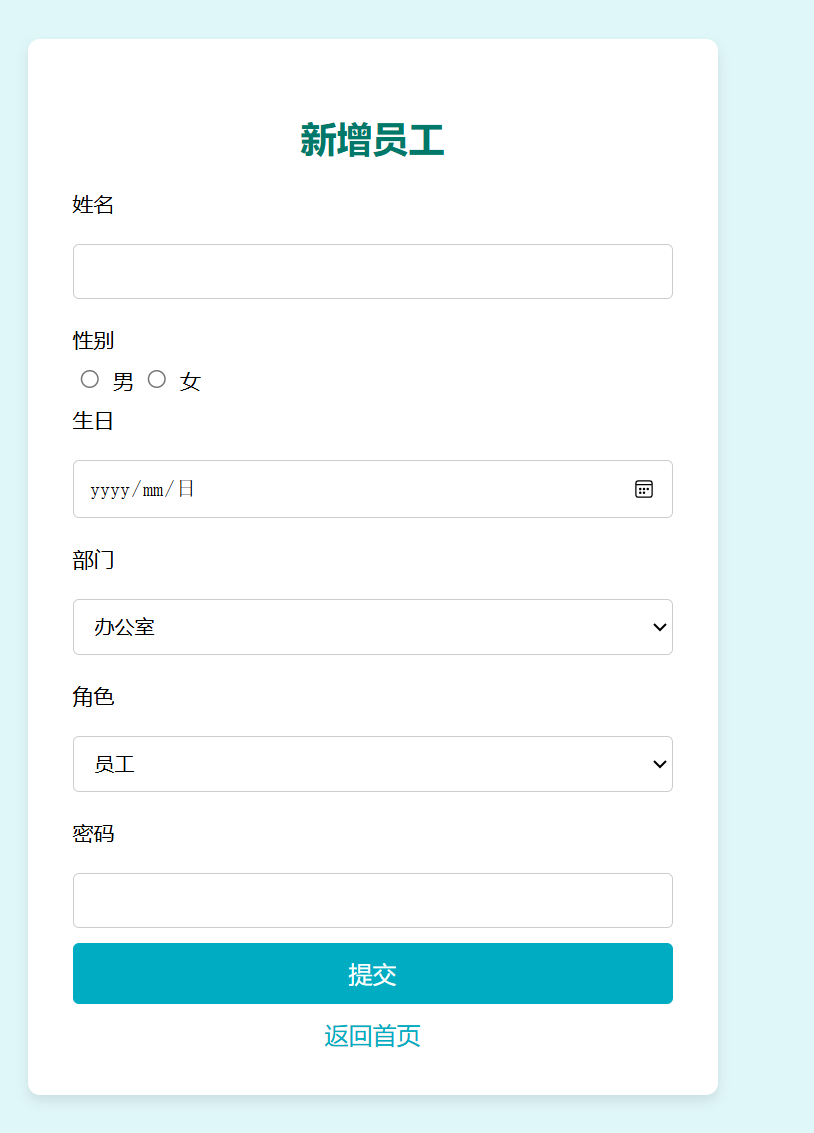Click the chevron arrow on 办公室 select
The height and width of the screenshot is (1133, 814).
coord(659,627)
